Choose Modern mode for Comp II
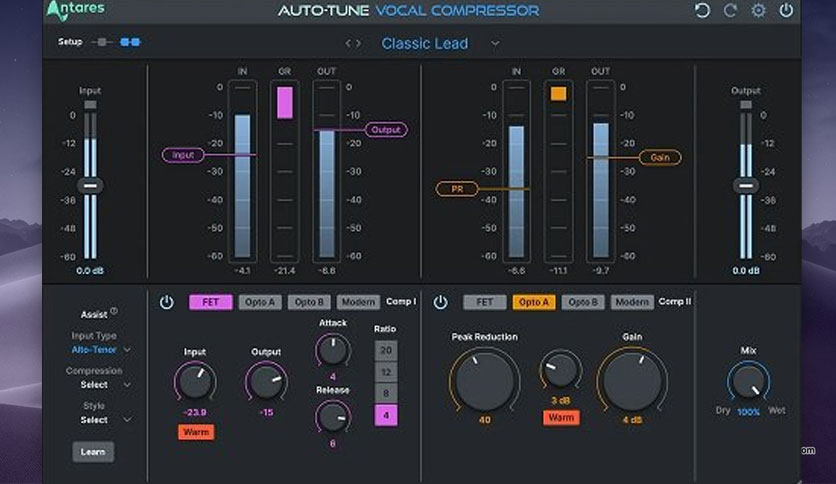 click(632, 302)
